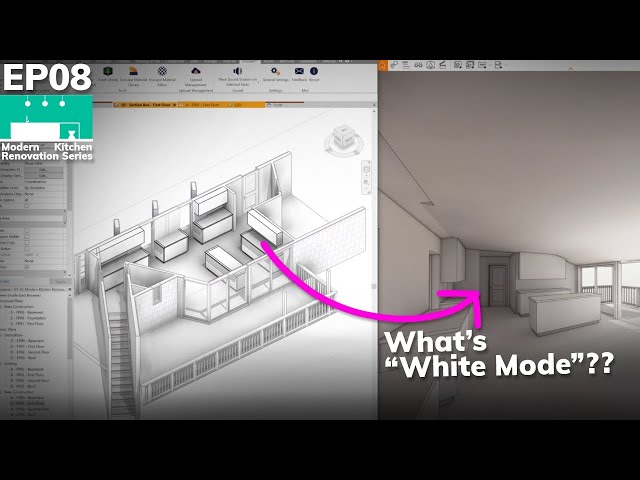
Task: Toggle the Section Box checkbox
Action: [x=27, y=267]
